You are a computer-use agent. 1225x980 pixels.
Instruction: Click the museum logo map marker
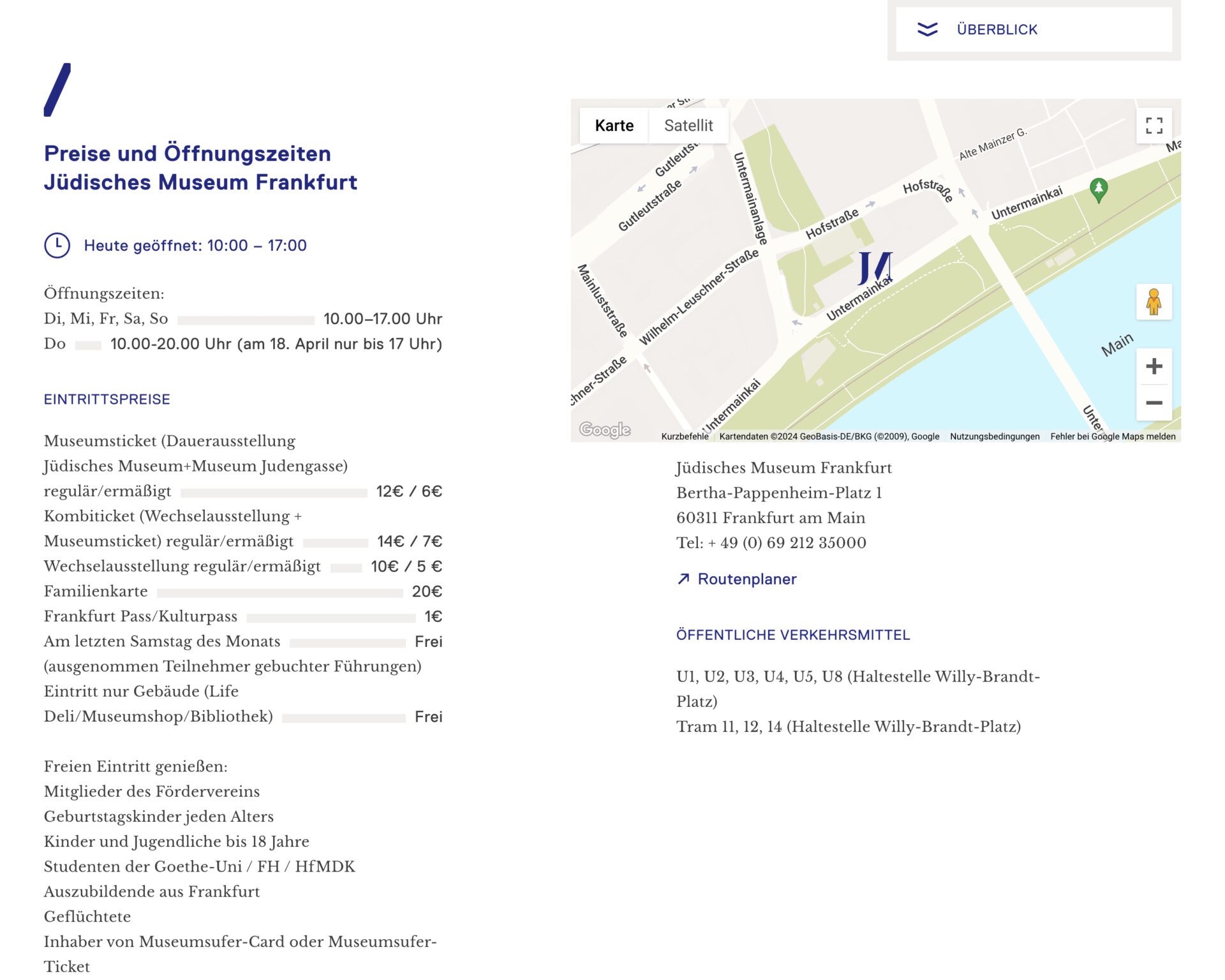point(875,268)
